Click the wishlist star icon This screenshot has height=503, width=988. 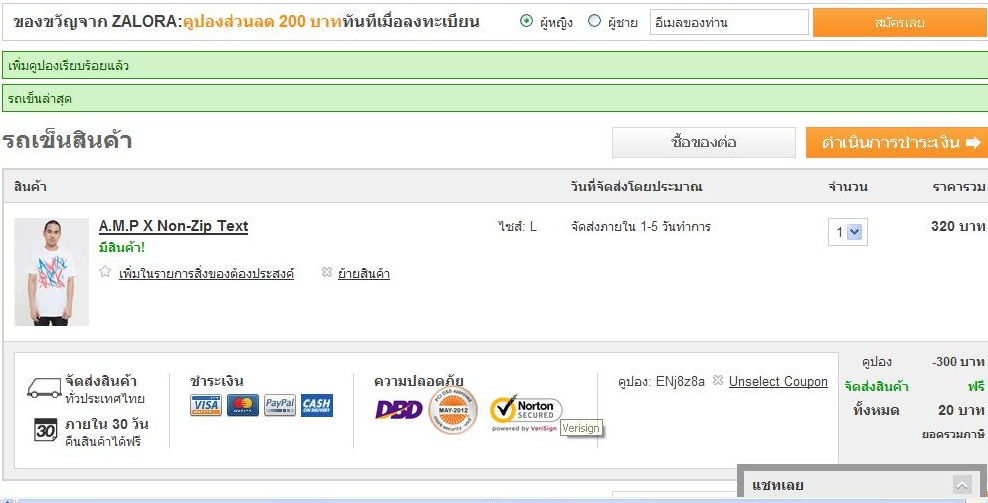click(x=105, y=272)
